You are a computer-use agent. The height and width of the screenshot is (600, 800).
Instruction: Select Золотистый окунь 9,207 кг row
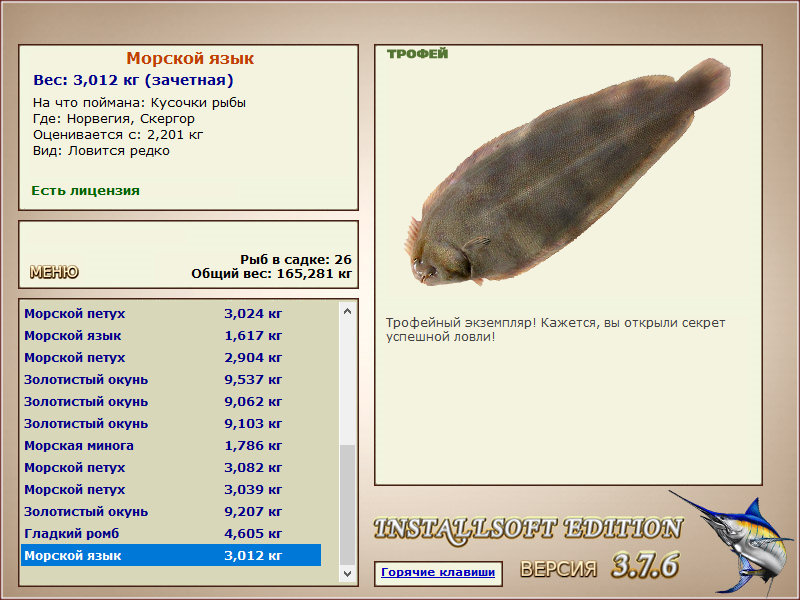(171, 511)
